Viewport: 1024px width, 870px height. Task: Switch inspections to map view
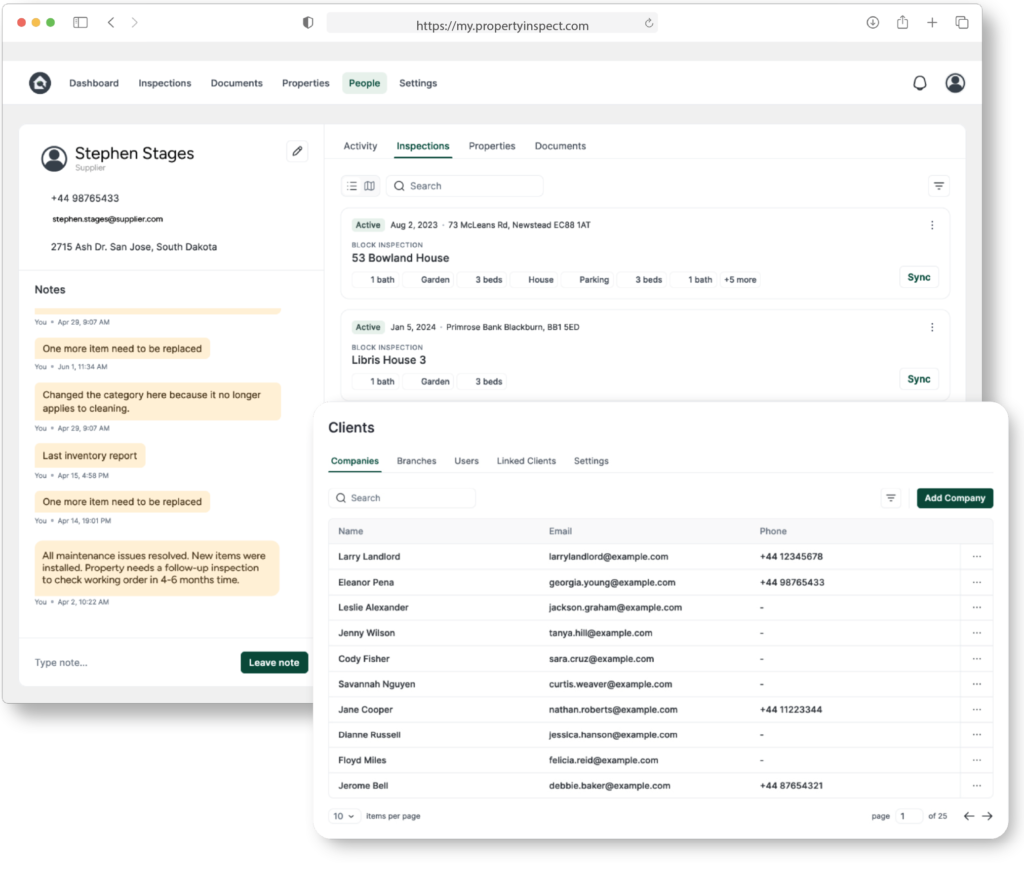click(x=370, y=186)
